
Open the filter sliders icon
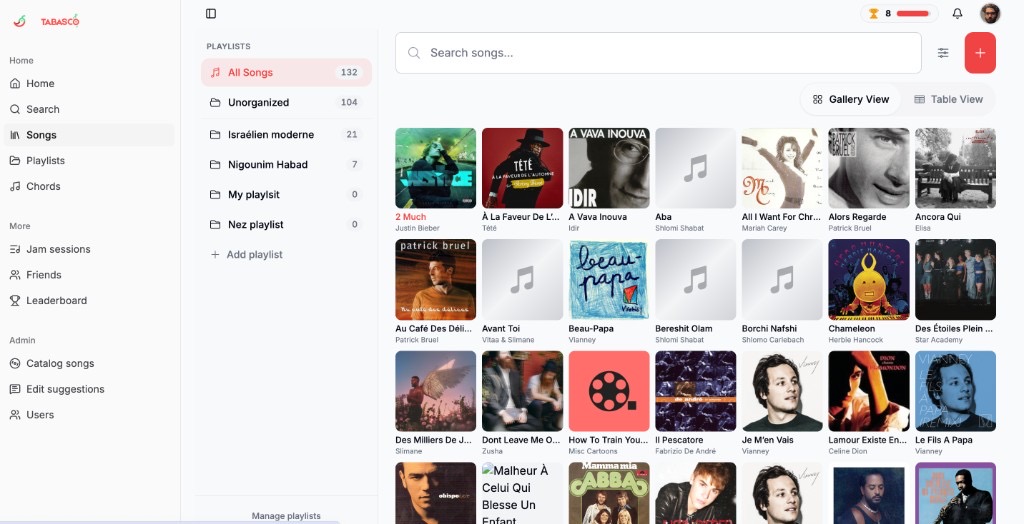pyautogui.click(x=943, y=53)
